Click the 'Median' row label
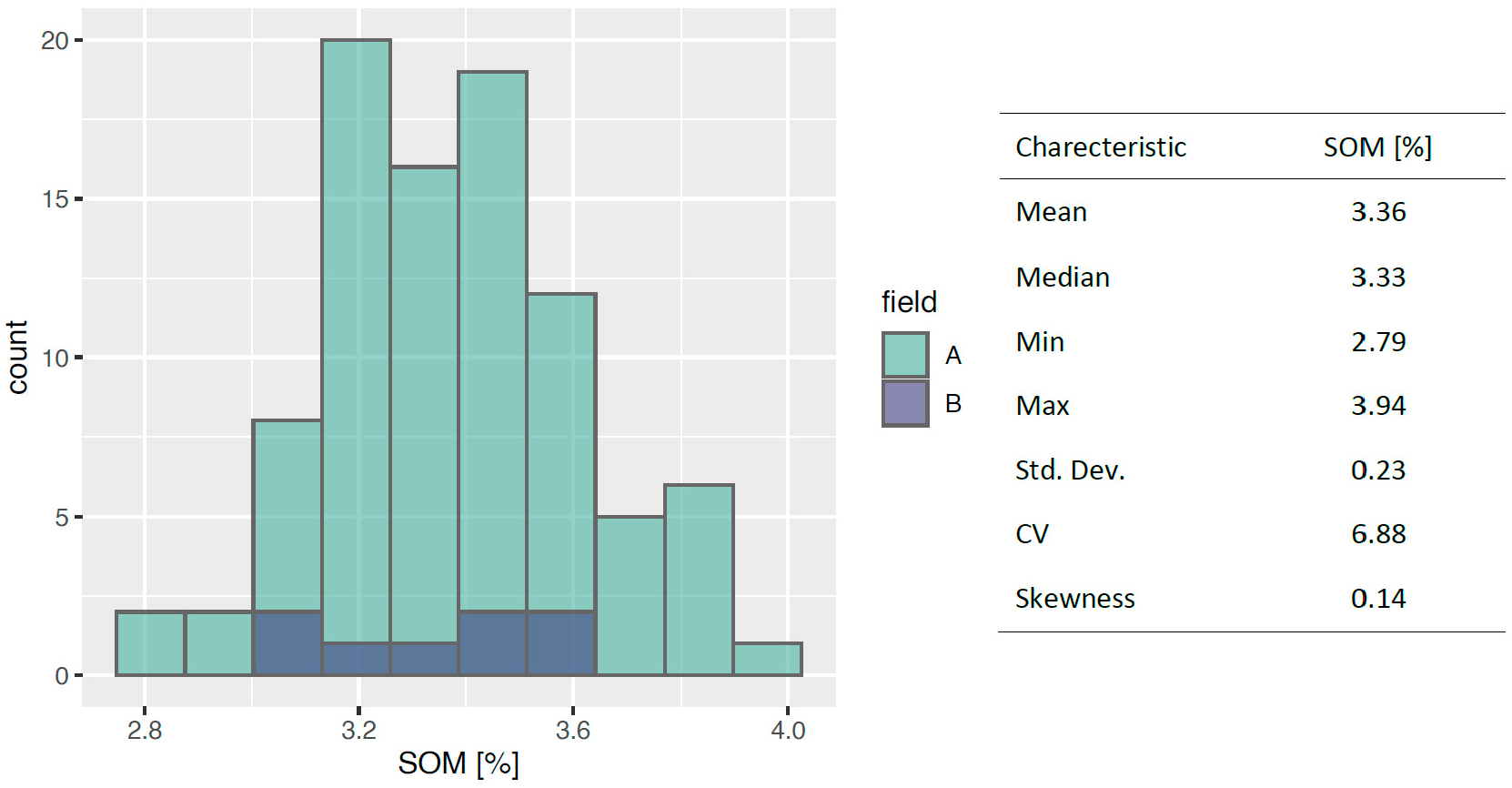 pyautogui.click(x=1063, y=278)
